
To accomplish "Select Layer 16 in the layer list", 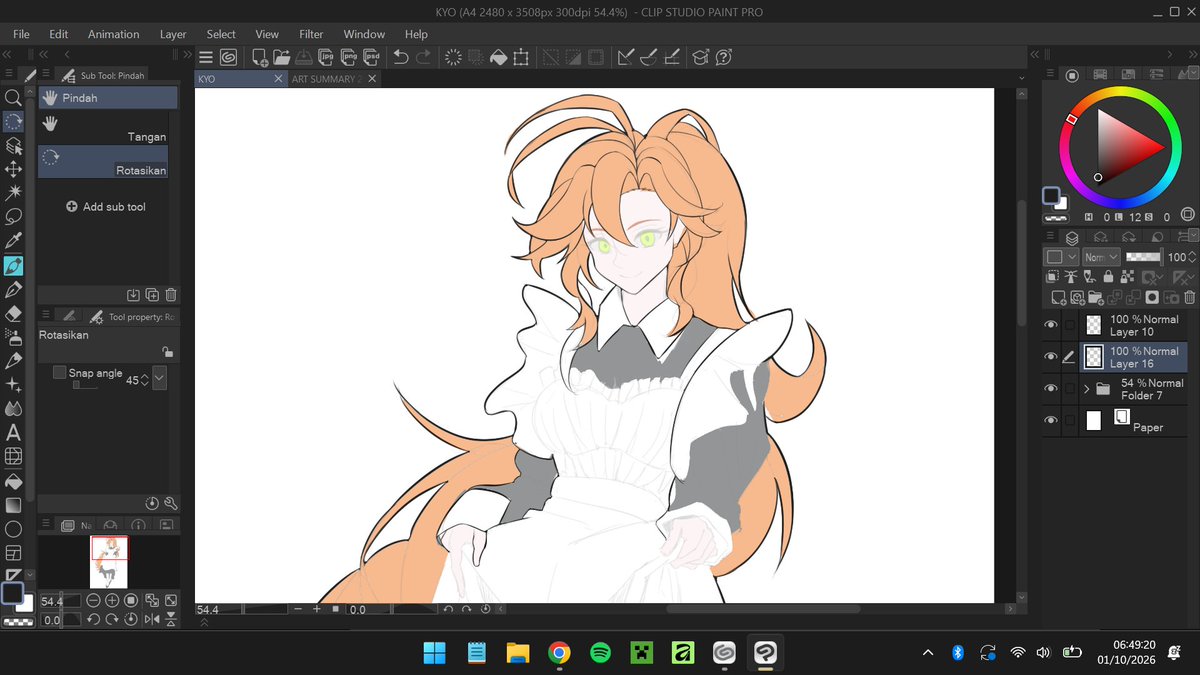I will (x=1134, y=357).
